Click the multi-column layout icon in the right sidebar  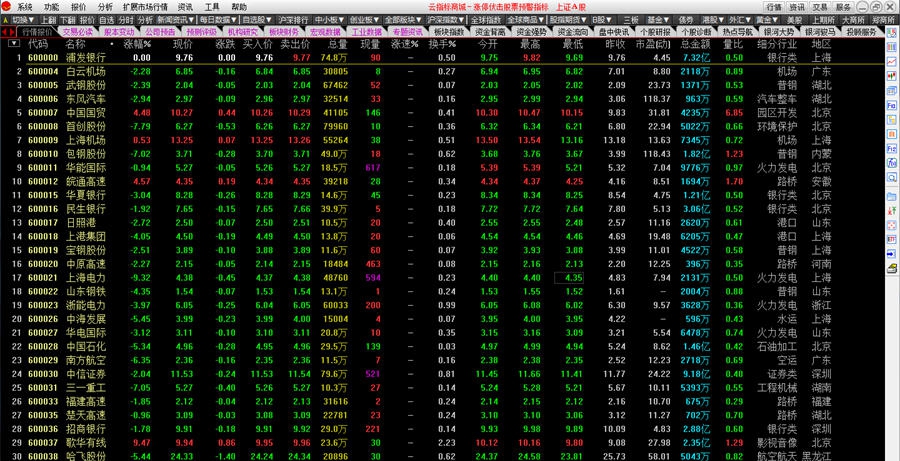point(891,47)
